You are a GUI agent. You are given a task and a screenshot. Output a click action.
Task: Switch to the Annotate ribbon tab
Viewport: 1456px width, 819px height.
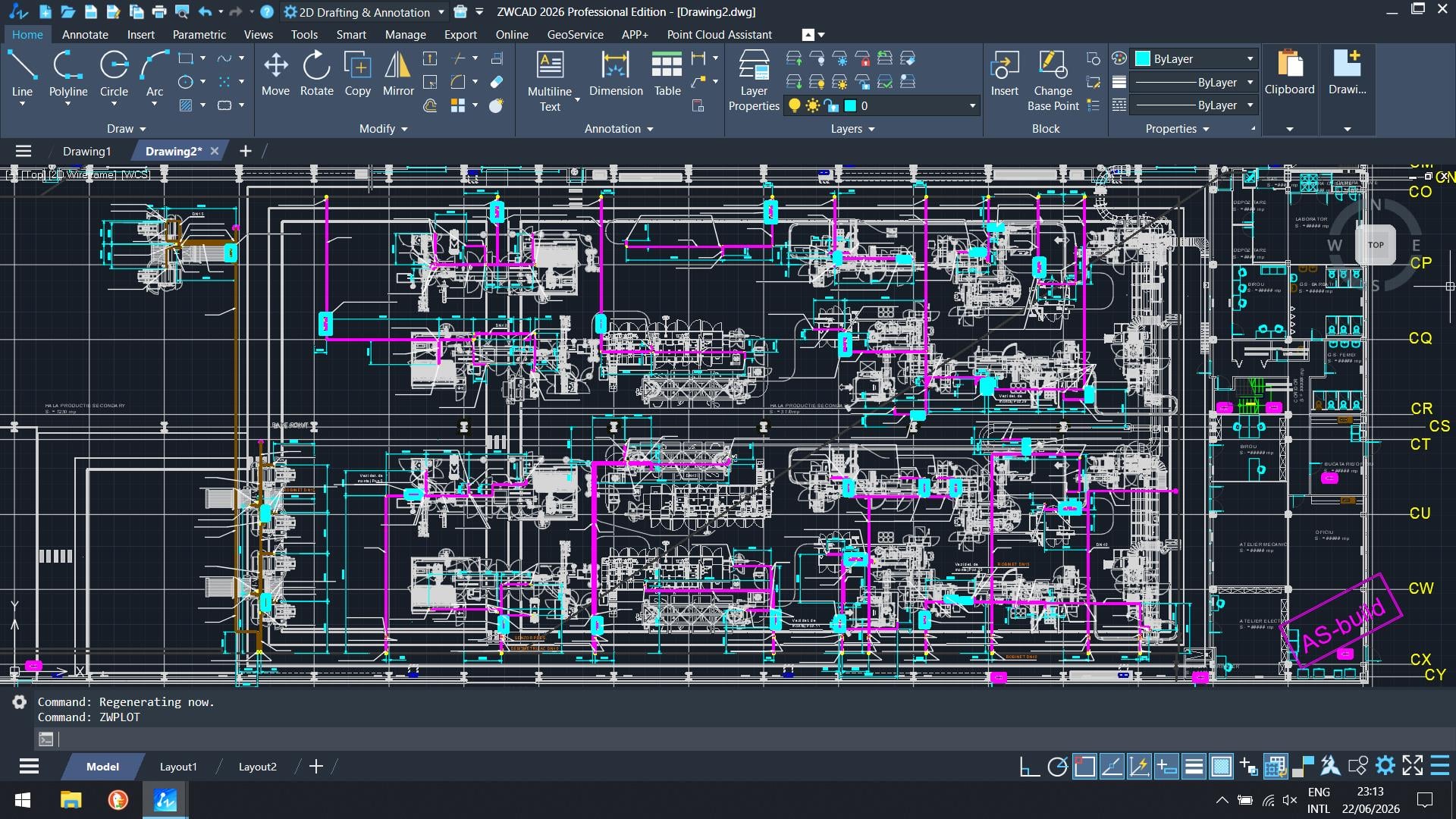click(x=85, y=34)
